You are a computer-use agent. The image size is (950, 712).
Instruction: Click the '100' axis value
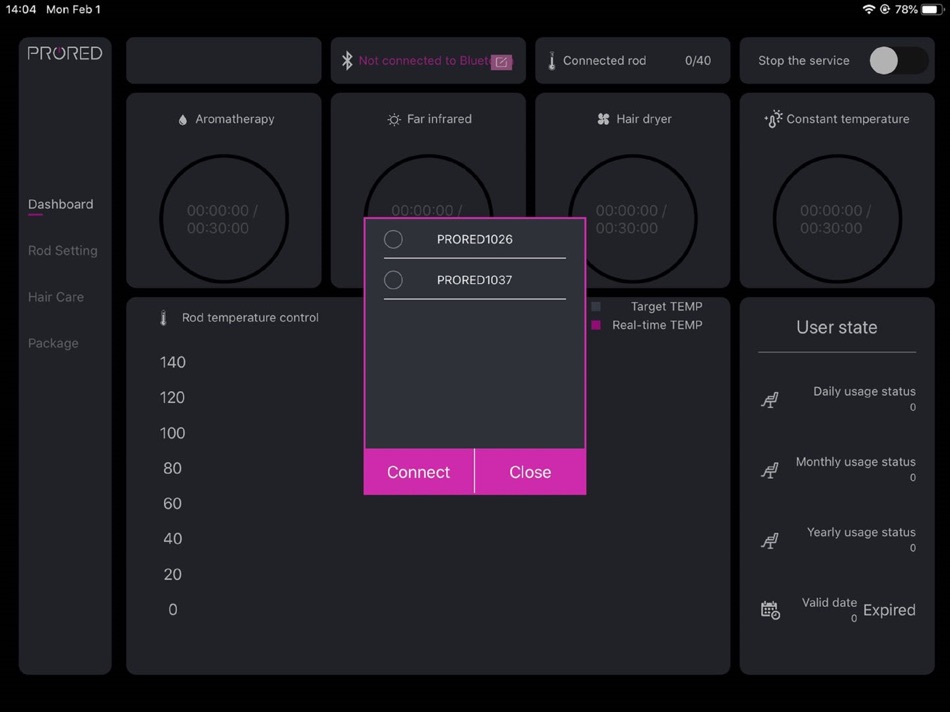[173, 433]
